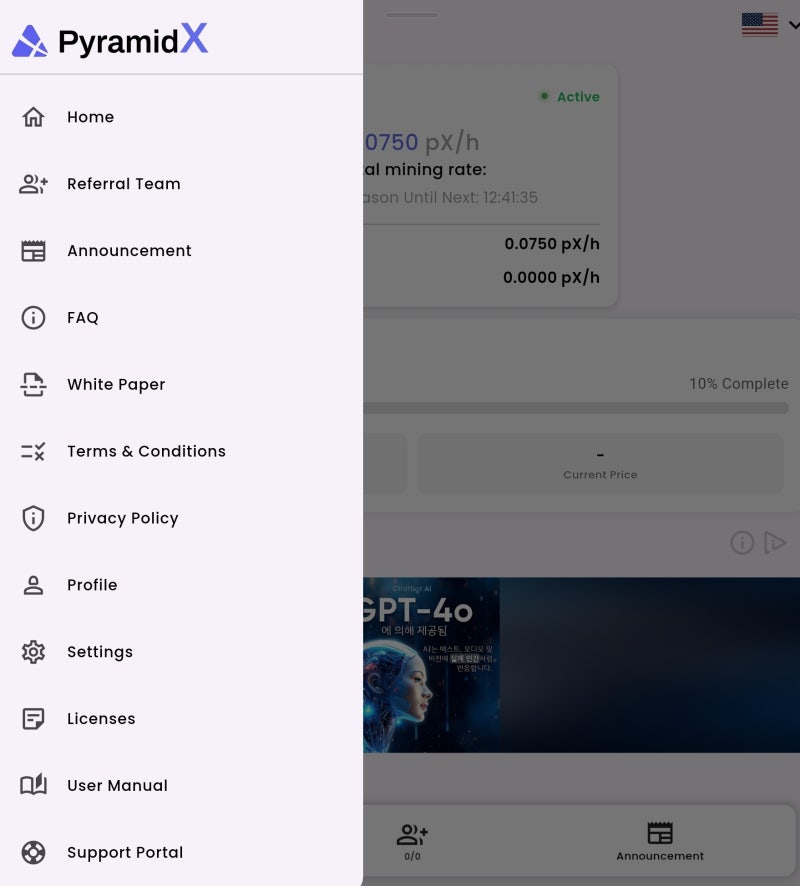Click the User Manual book icon
This screenshot has height=886, width=800.
click(33, 785)
